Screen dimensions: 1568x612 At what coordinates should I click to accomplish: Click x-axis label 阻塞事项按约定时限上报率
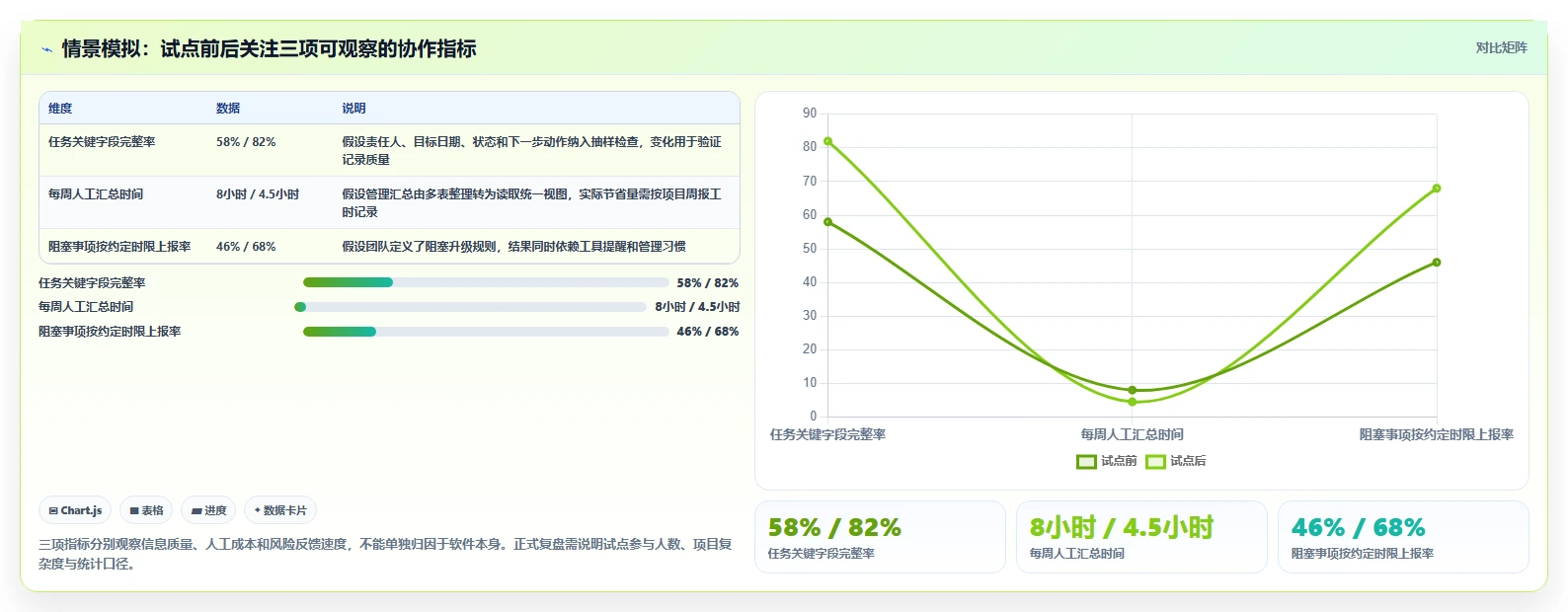[x=1437, y=434]
